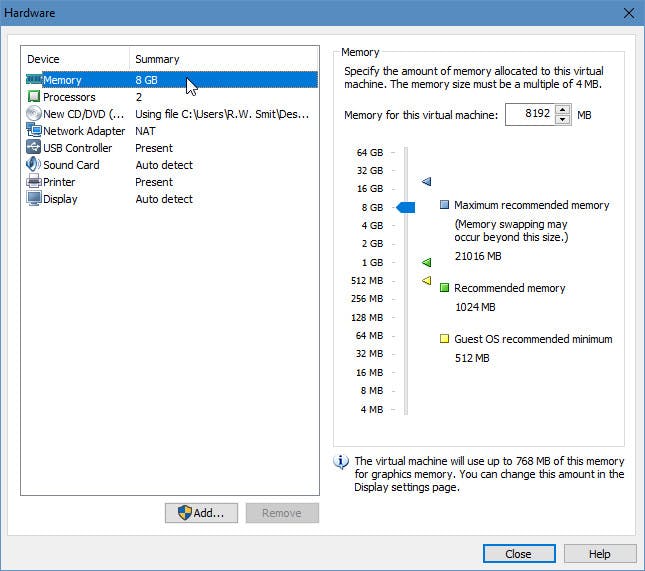
Task: Increase memory with the up stepper arrow
Action: [562, 109]
